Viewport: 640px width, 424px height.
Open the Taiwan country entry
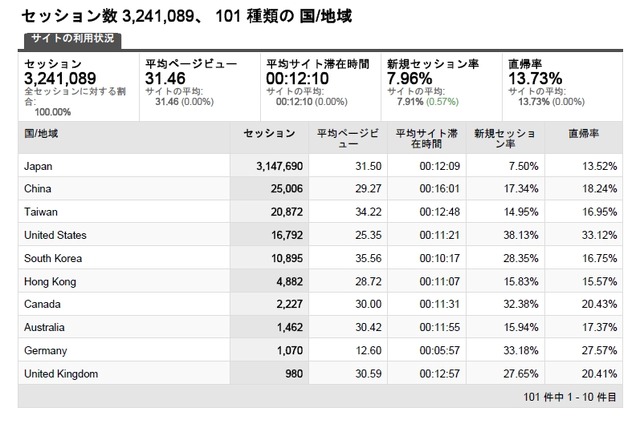click(41, 212)
